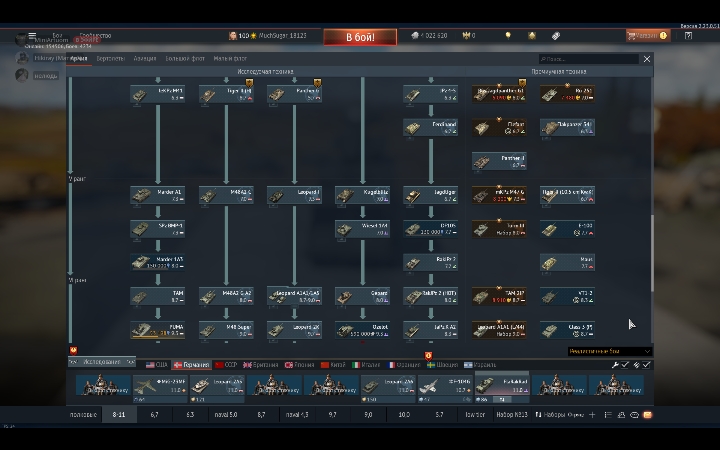
Task: Click the Golden Eagles currency icon
Action: tap(467, 35)
